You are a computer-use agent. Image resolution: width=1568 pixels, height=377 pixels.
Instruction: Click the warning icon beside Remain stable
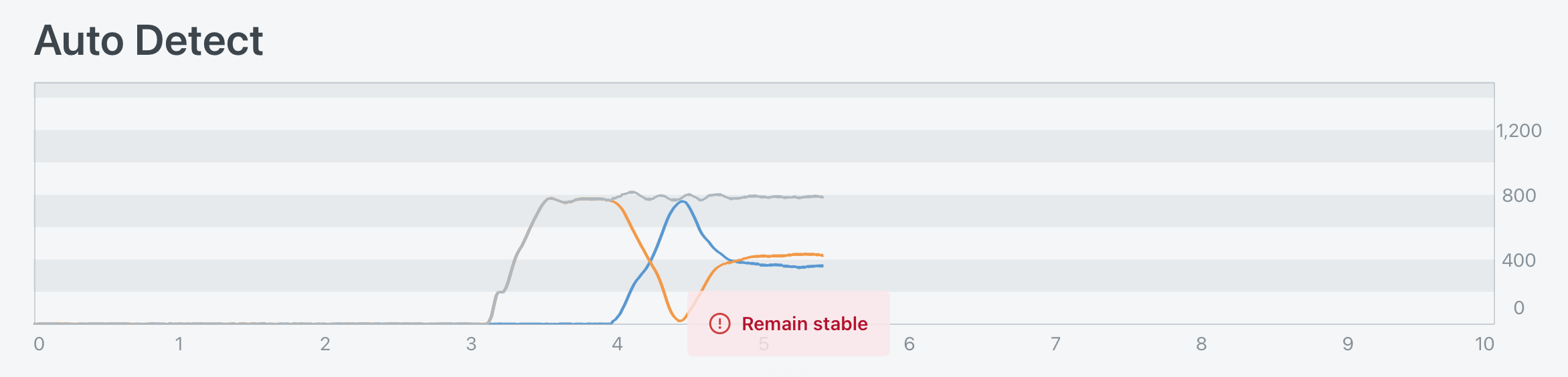pos(719,324)
